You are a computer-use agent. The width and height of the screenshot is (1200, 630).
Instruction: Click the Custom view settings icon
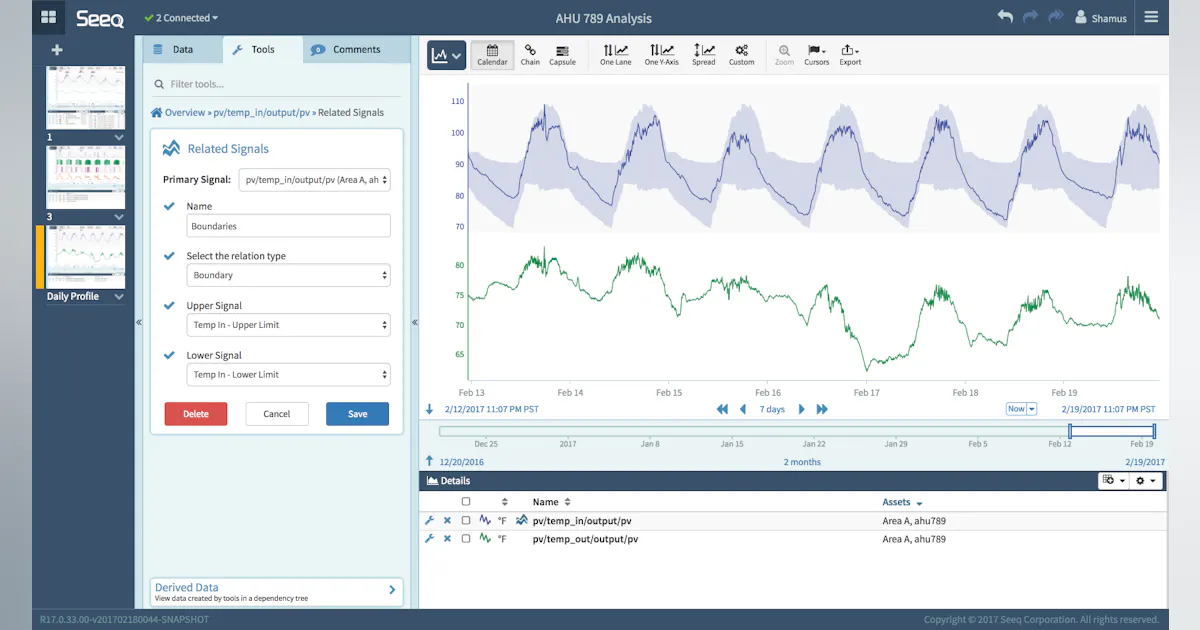coord(741,54)
